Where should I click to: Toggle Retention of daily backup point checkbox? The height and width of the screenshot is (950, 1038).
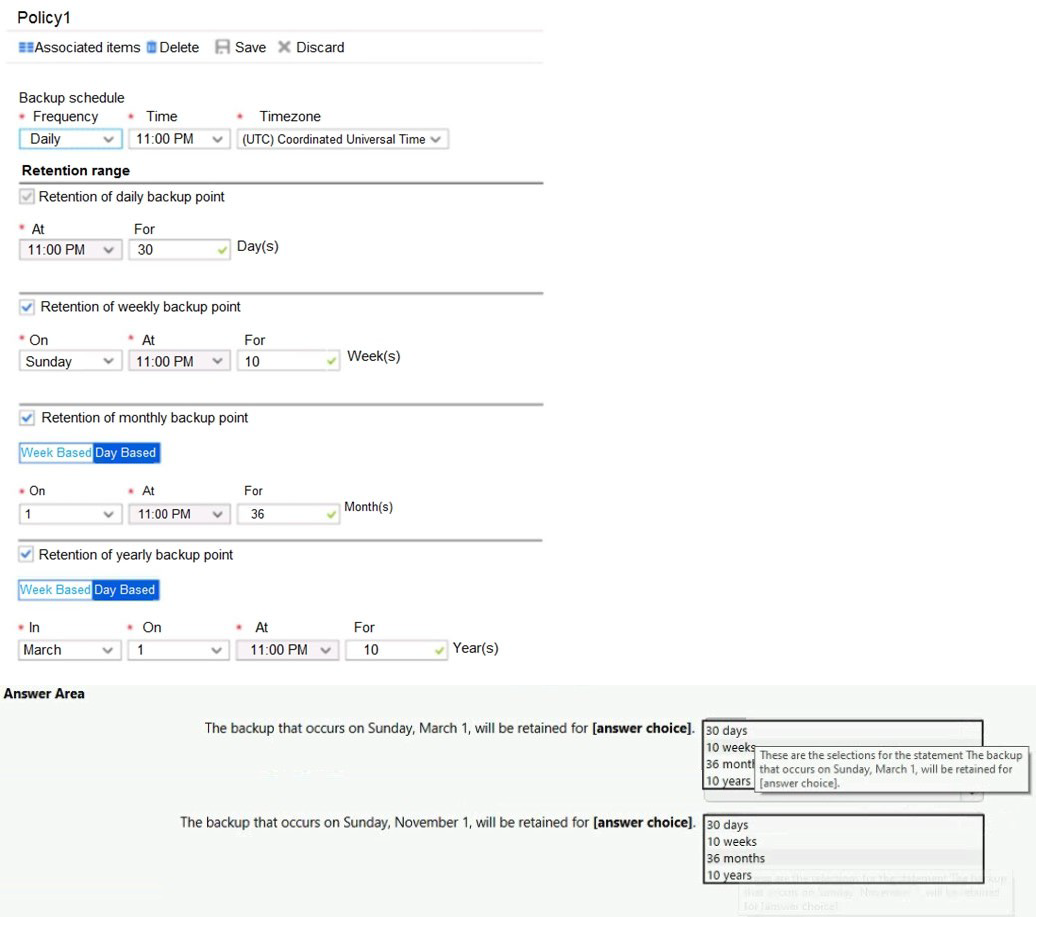[27, 197]
